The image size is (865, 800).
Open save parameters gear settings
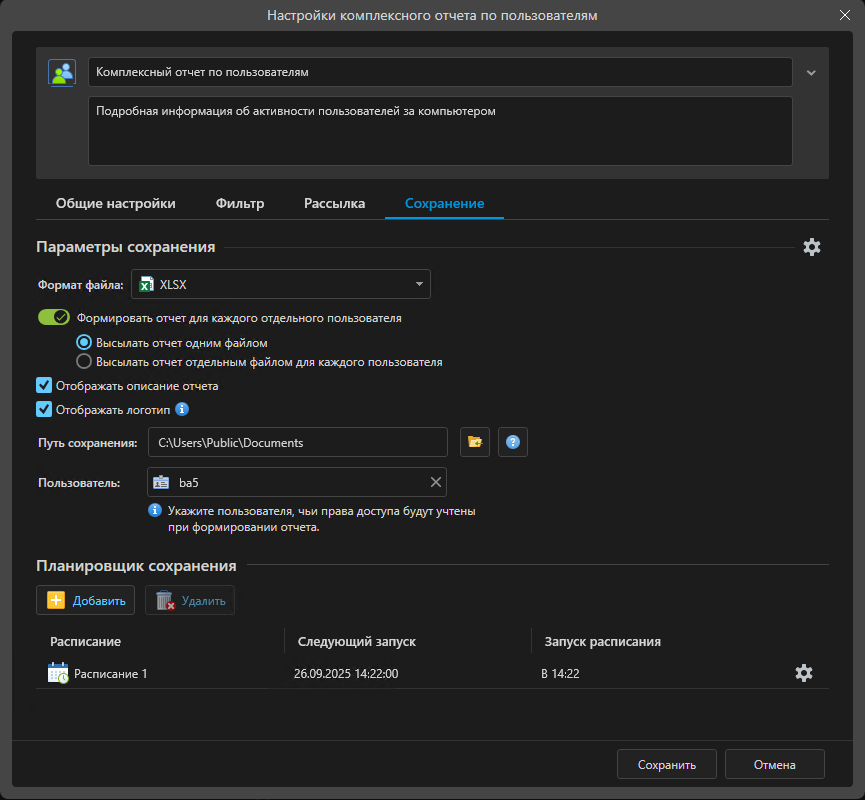812,247
